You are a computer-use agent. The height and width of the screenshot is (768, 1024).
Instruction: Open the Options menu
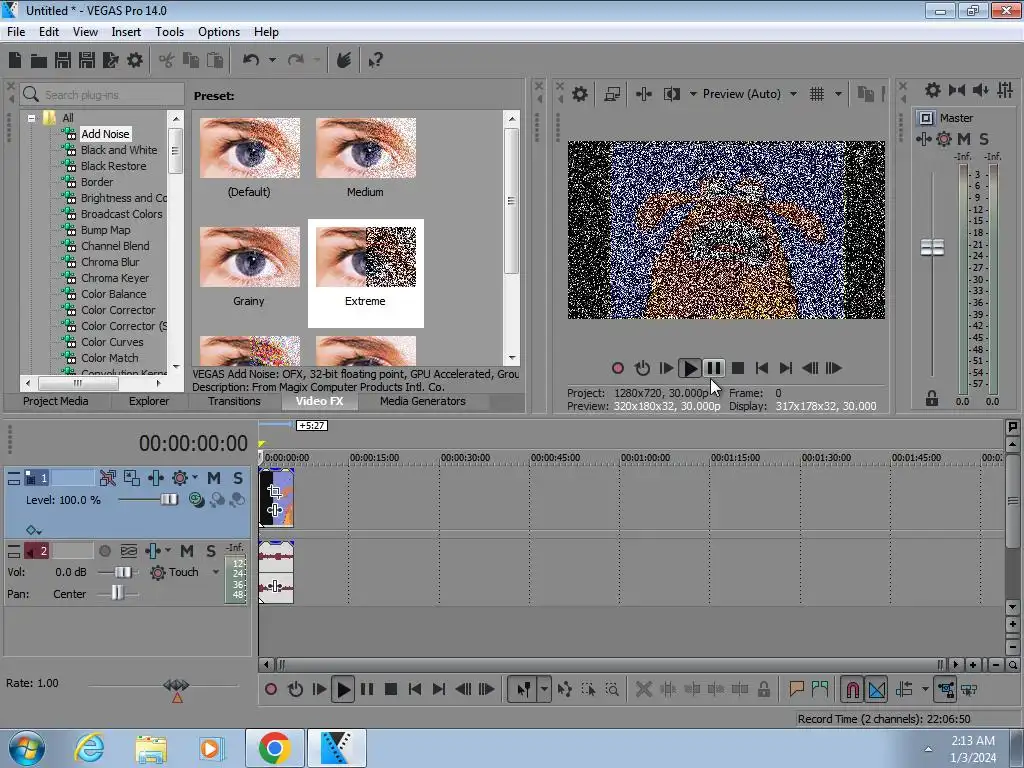pos(219,32)
